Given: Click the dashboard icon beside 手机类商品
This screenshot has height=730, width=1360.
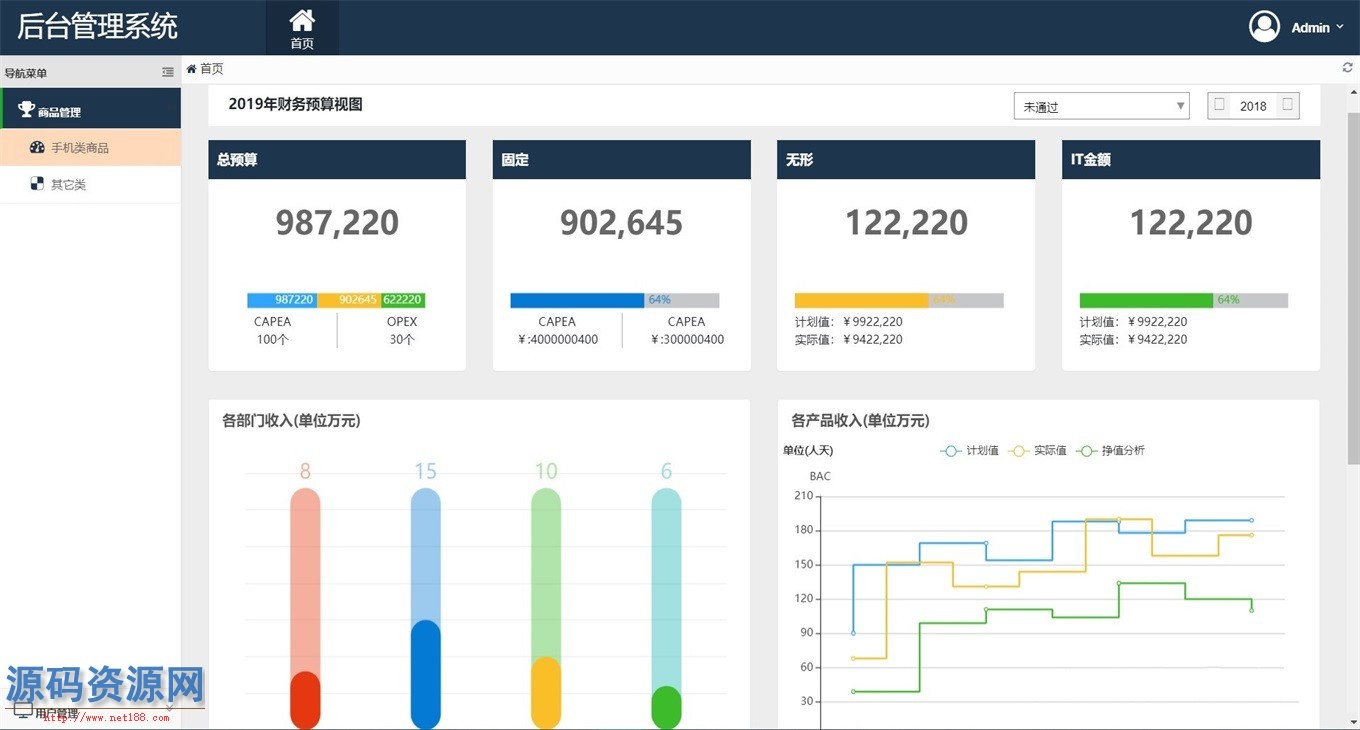Looking at the screenshot, I should coord(37,148).
